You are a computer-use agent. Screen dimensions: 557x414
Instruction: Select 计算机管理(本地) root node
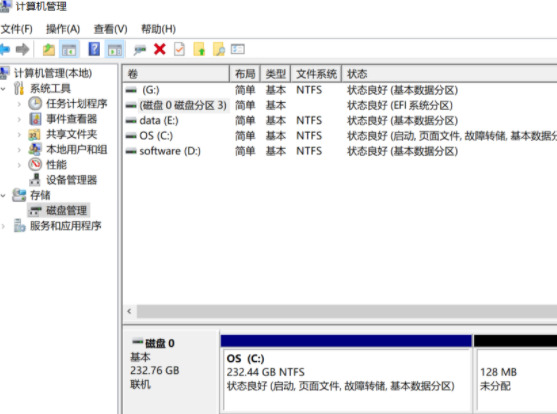tap(53, 73)
